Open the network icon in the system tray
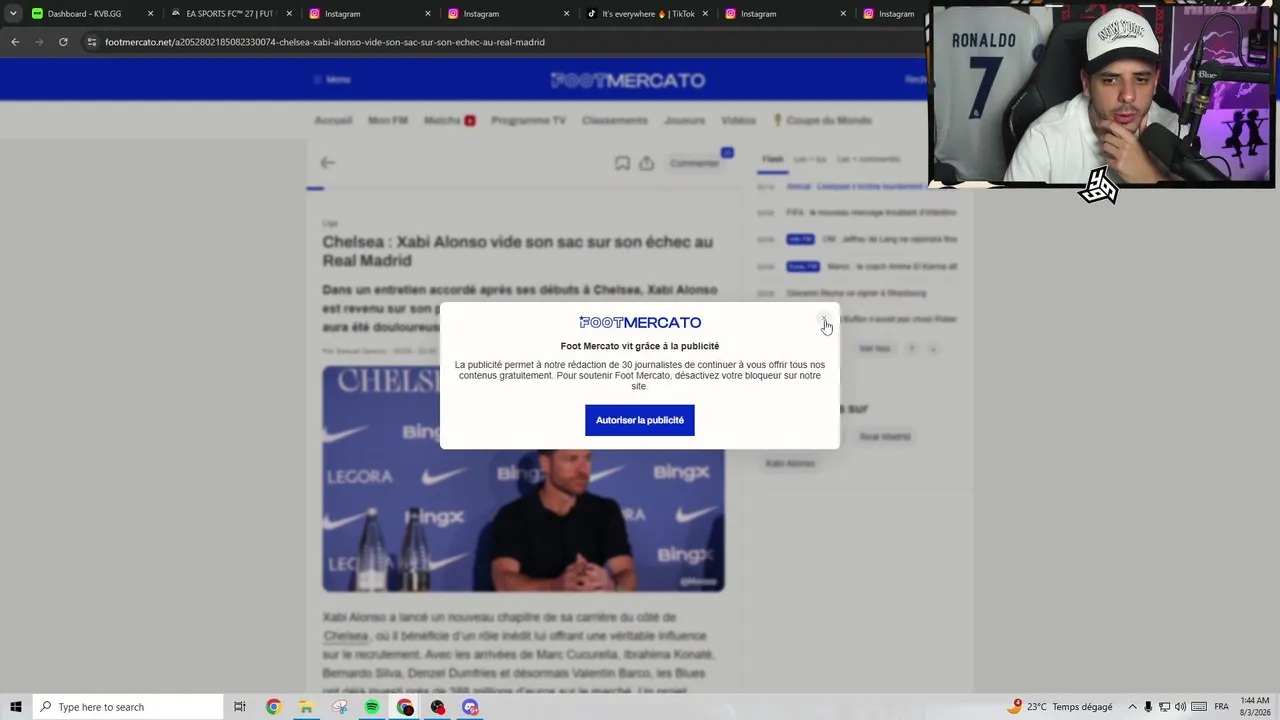Screen dimensions: 1280x720 point(1164,707)
